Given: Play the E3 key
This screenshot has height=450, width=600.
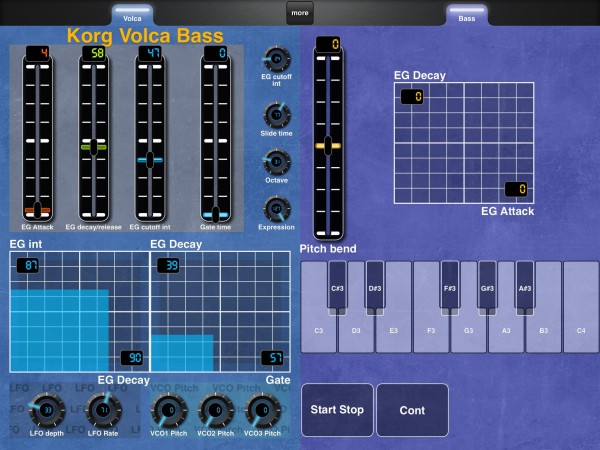Looking at the screenshot, I should 393,331.
